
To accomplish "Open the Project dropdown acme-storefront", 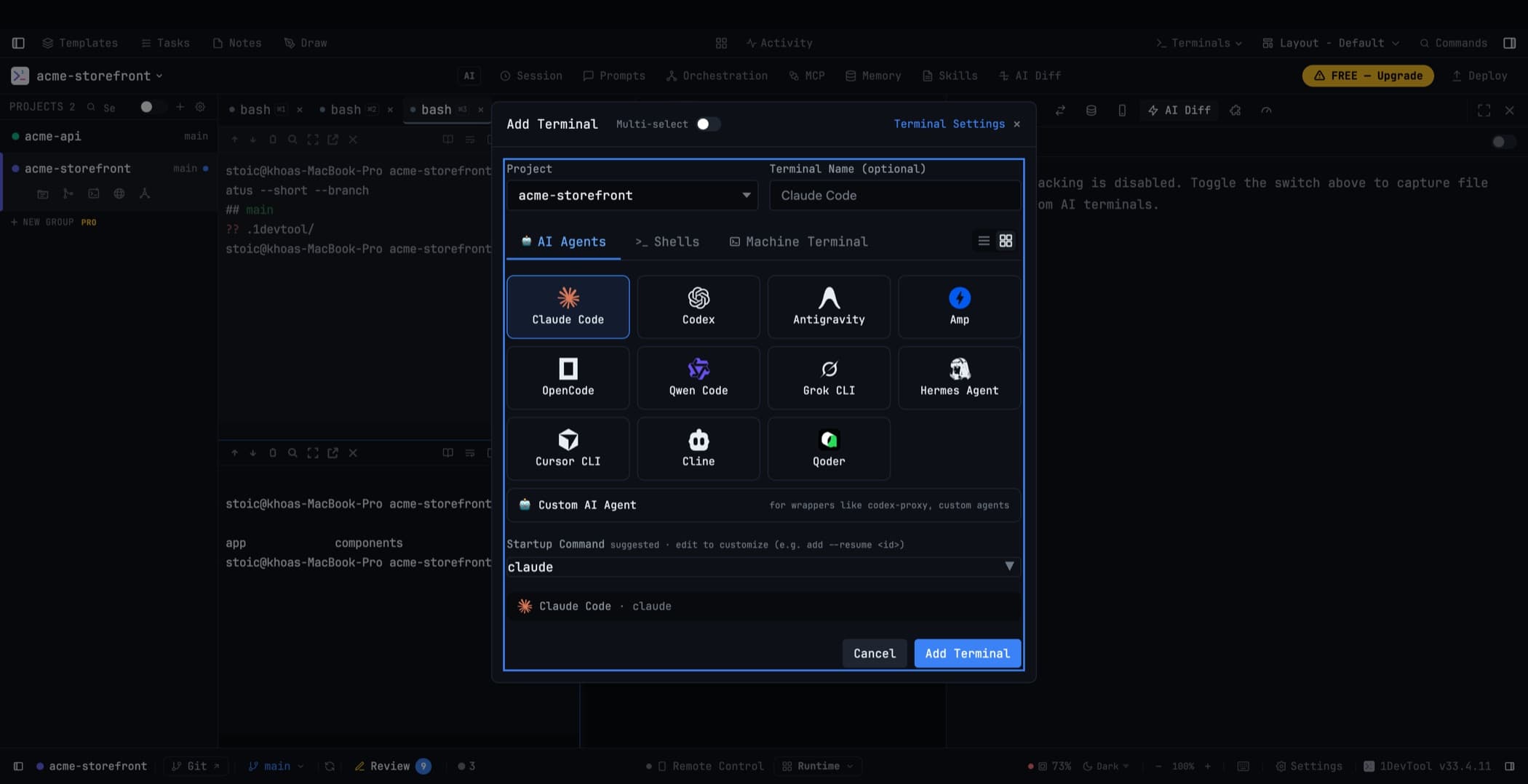I will coord(632,195).
